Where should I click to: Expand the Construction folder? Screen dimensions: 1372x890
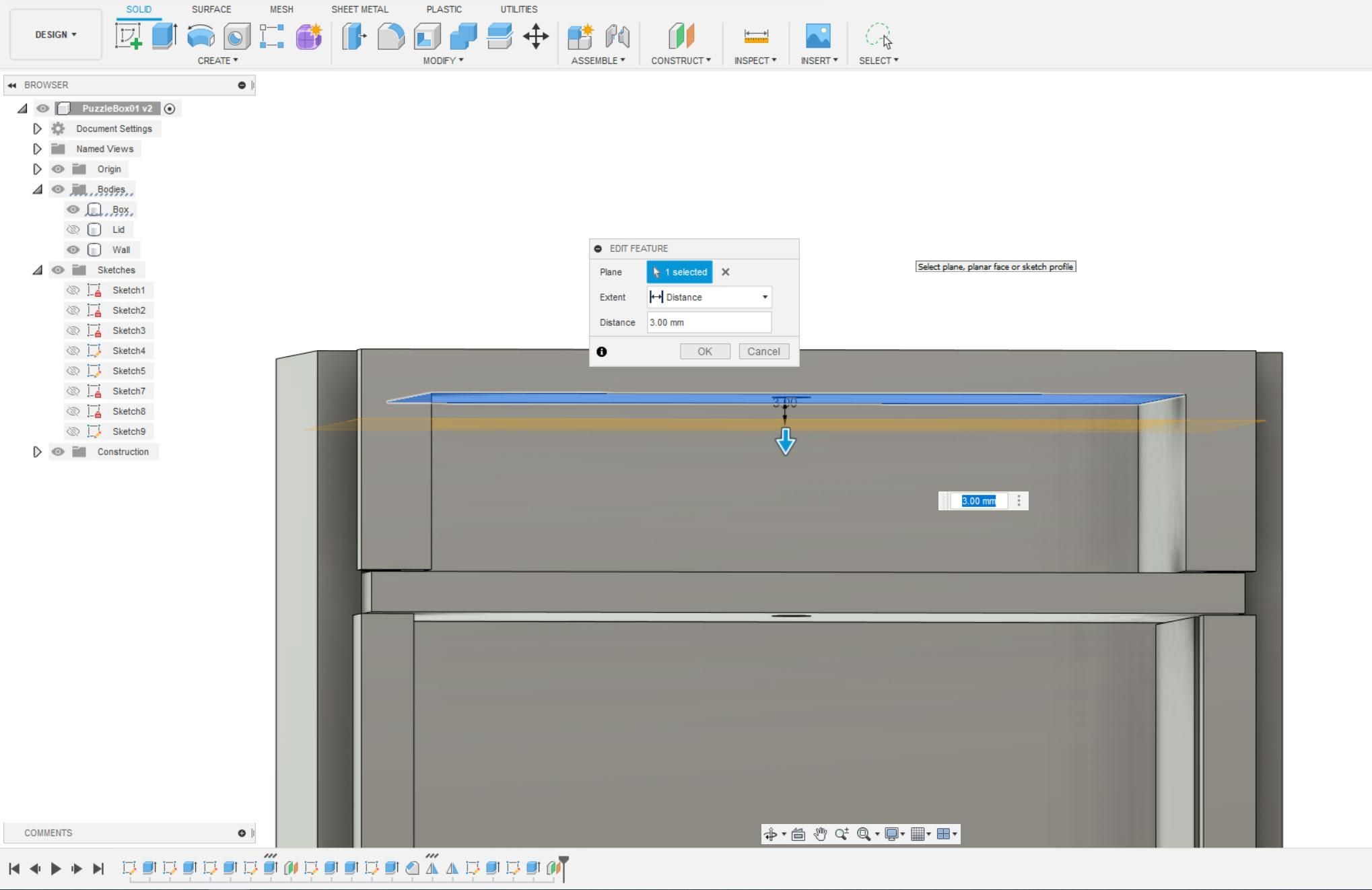pos(38,452)
